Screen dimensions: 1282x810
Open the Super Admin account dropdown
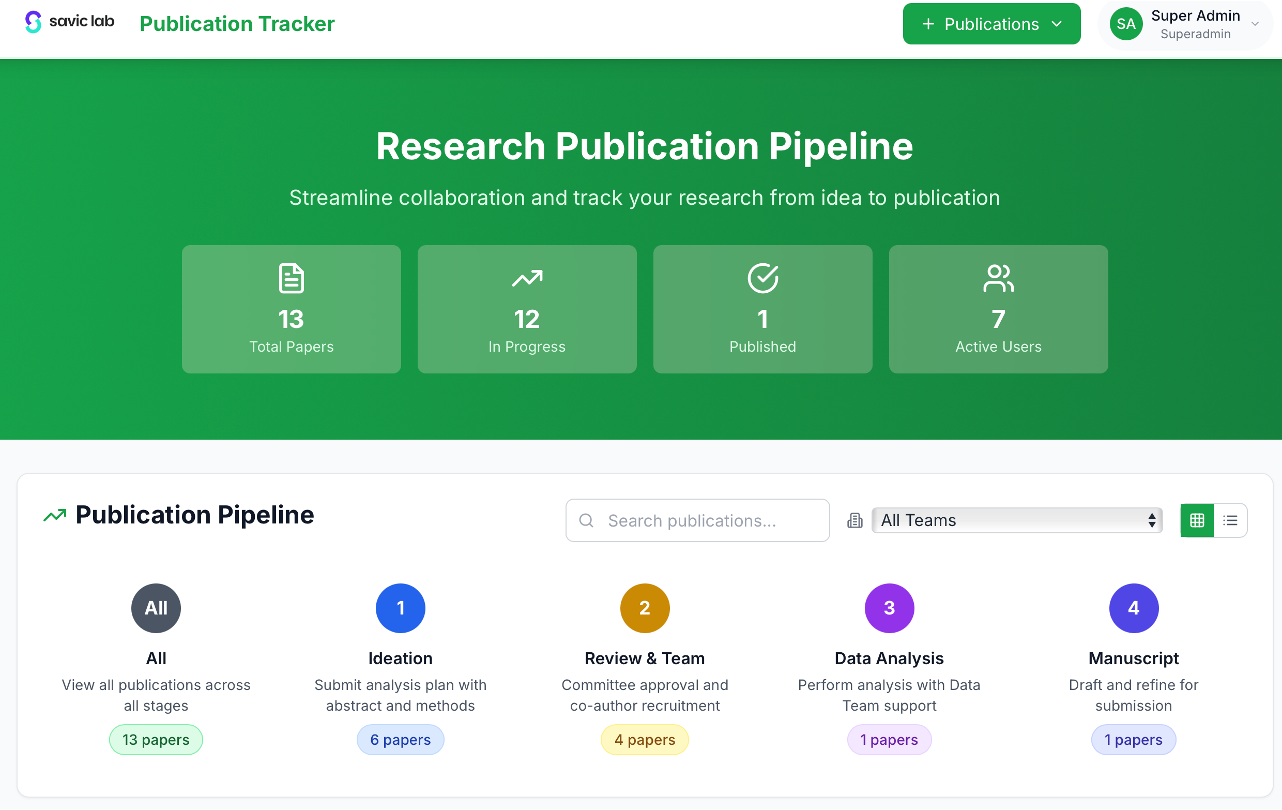(1185, 23)
